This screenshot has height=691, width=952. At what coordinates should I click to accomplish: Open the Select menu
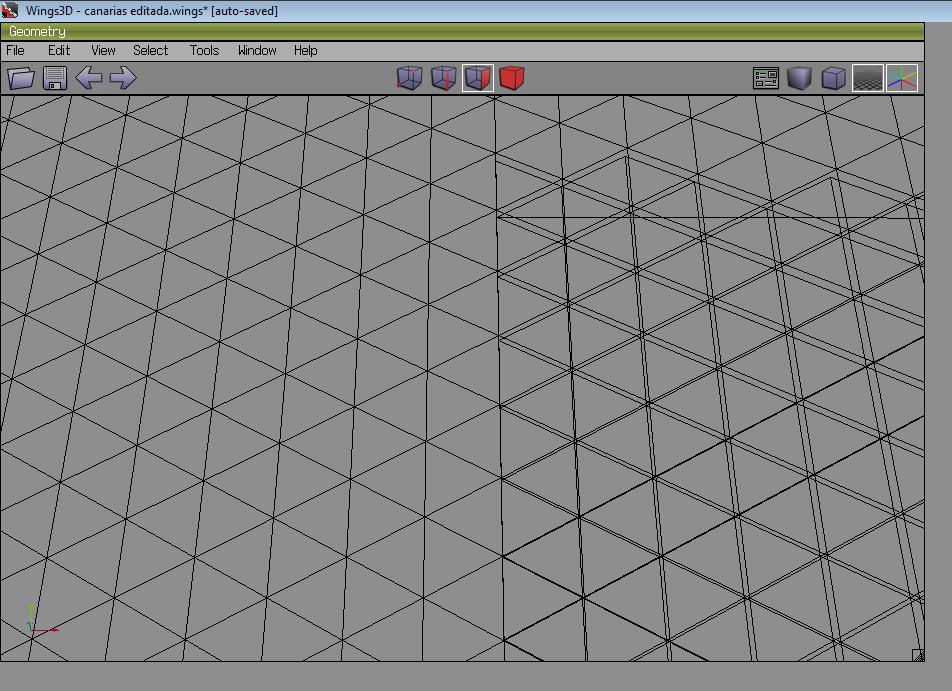coord(151,50)
